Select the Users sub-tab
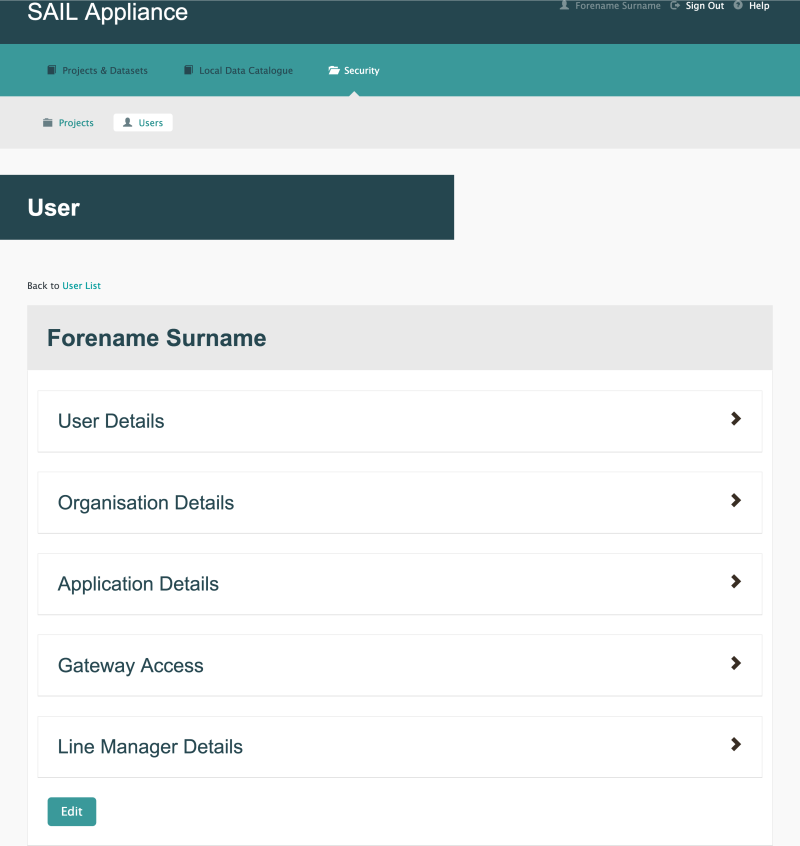The image size is (800, 846). click(x=142, y=122)
